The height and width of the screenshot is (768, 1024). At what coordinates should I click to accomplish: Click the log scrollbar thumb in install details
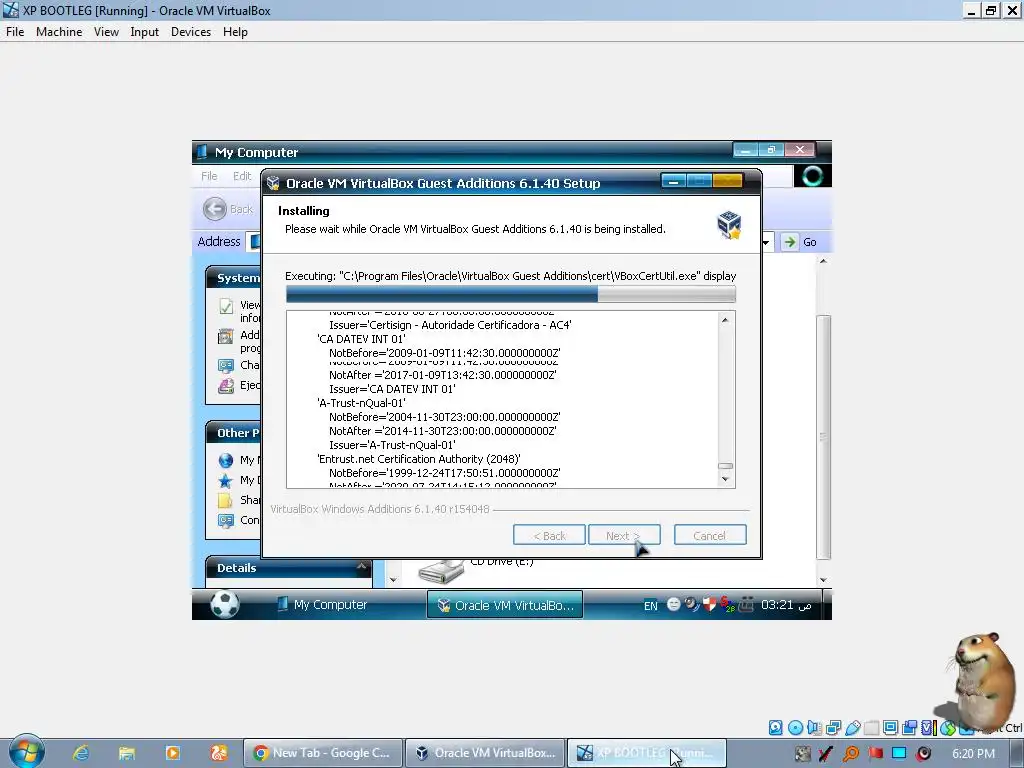(725, 466)
